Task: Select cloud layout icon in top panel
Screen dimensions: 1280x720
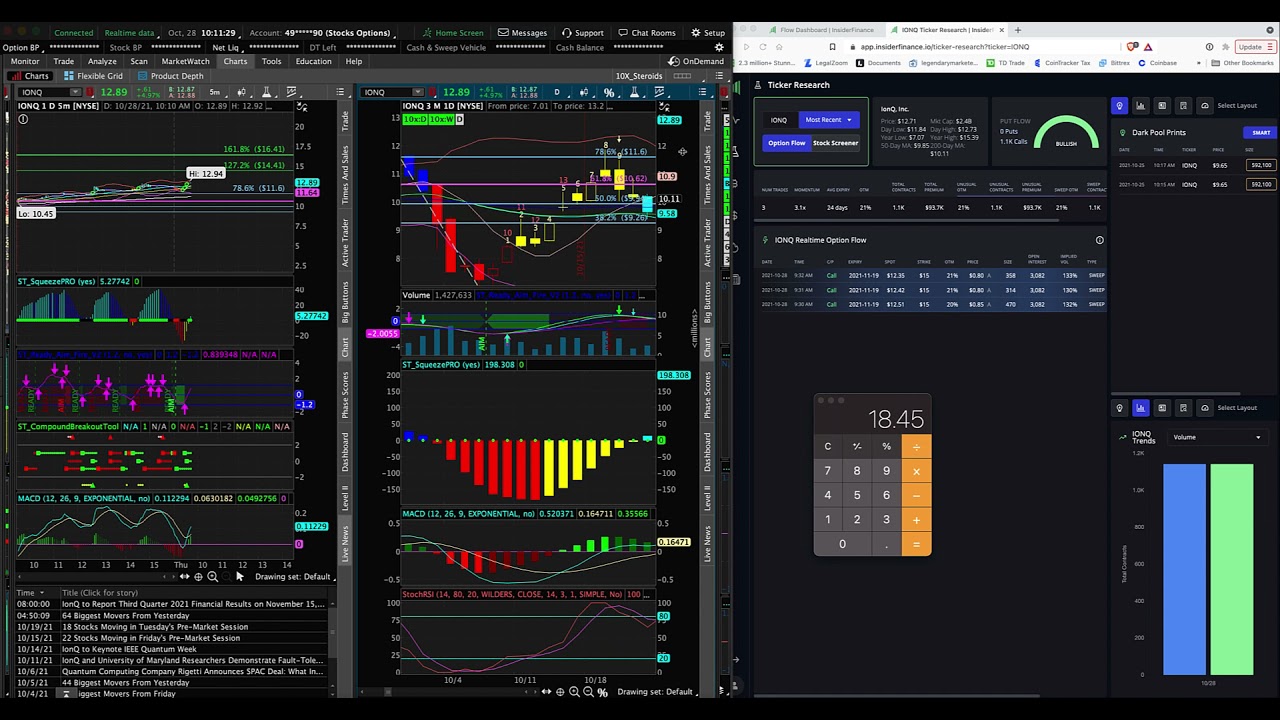Action: [x=1204, y=105]
